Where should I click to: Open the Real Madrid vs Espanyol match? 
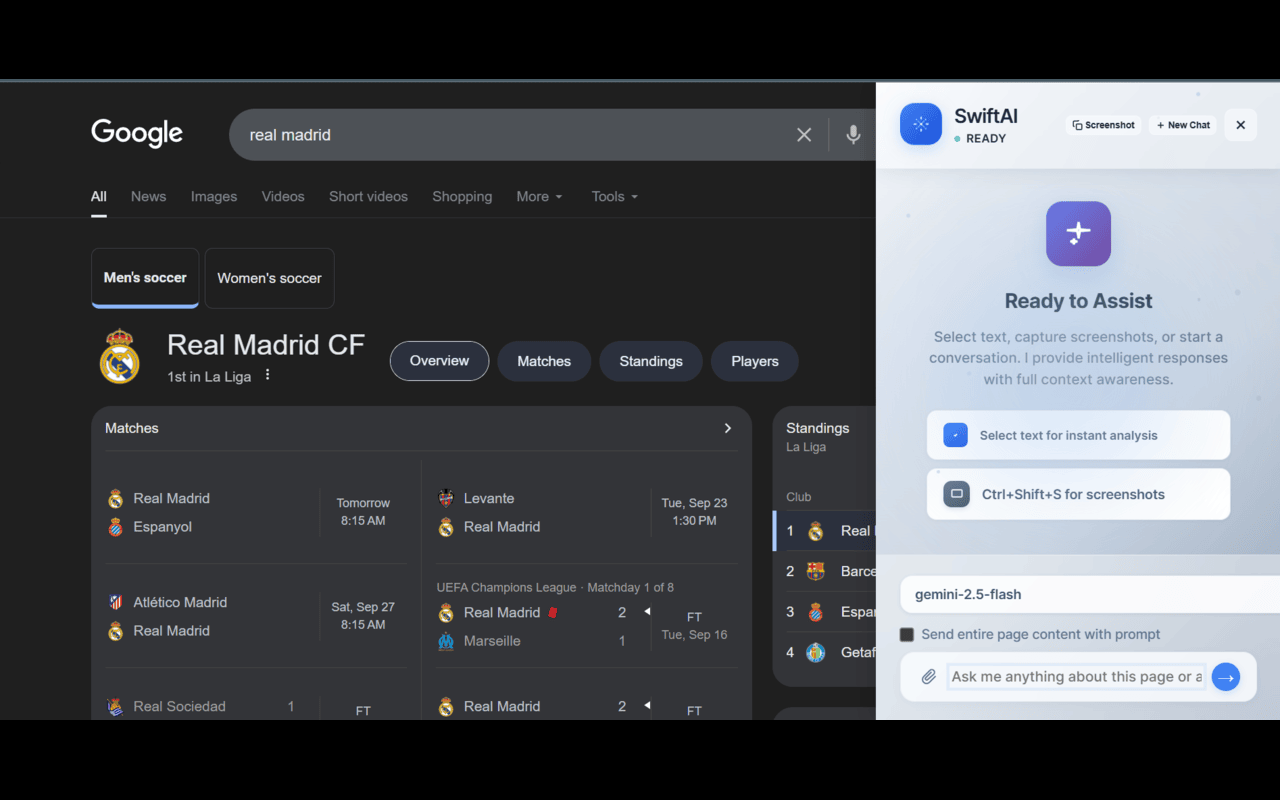click(x=256, y=512)
